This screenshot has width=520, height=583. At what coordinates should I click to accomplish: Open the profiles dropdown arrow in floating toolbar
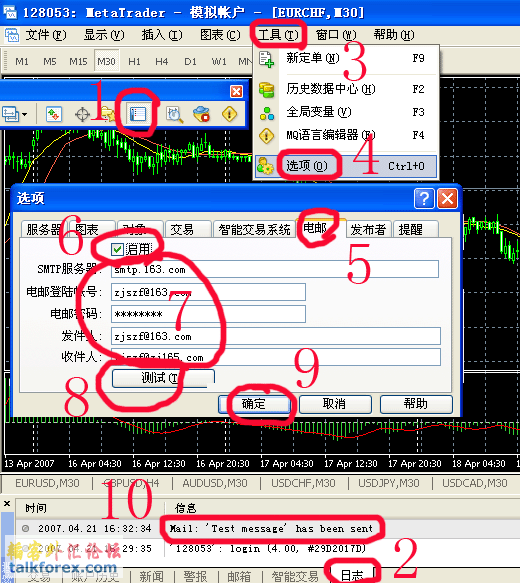coord(25,114)
